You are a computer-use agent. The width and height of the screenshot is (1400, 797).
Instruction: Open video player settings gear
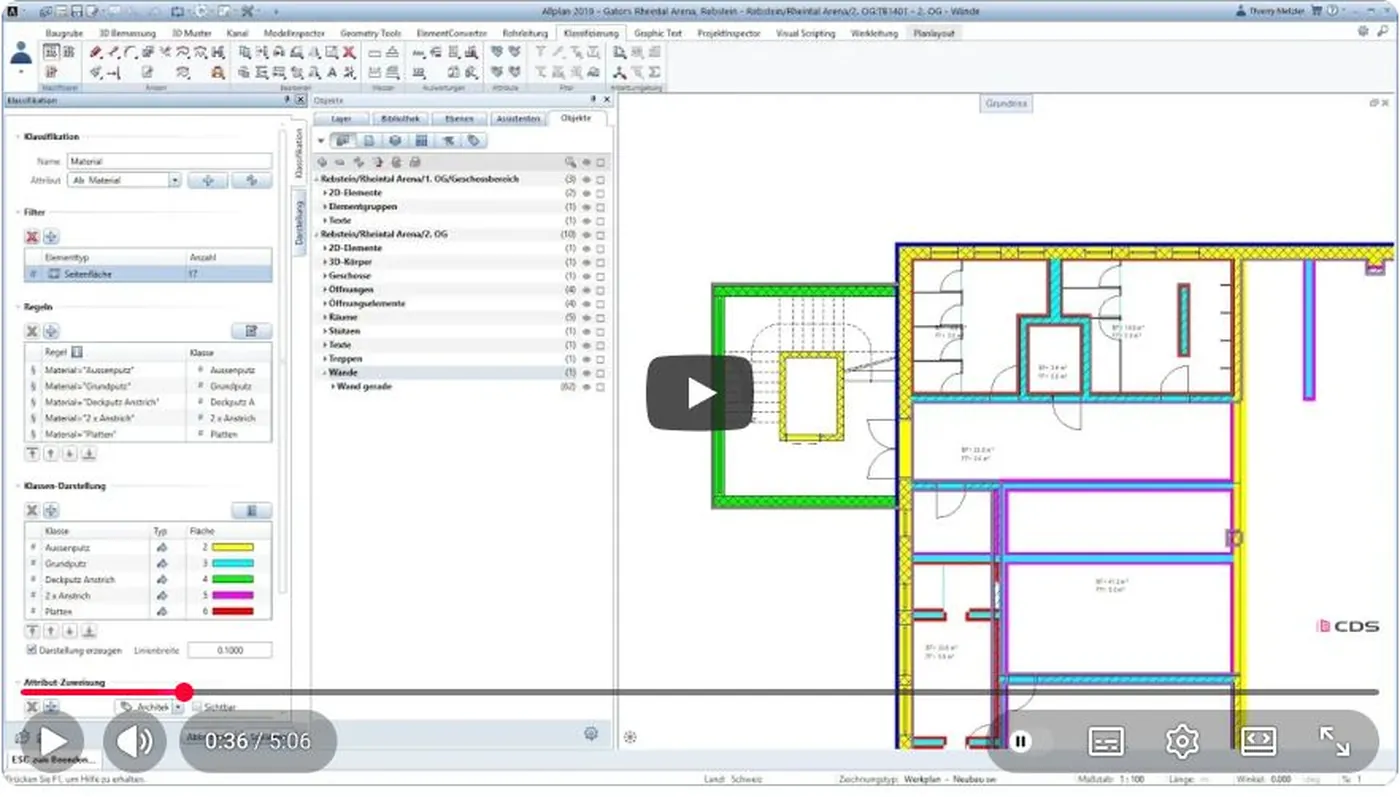[1182, 741]
